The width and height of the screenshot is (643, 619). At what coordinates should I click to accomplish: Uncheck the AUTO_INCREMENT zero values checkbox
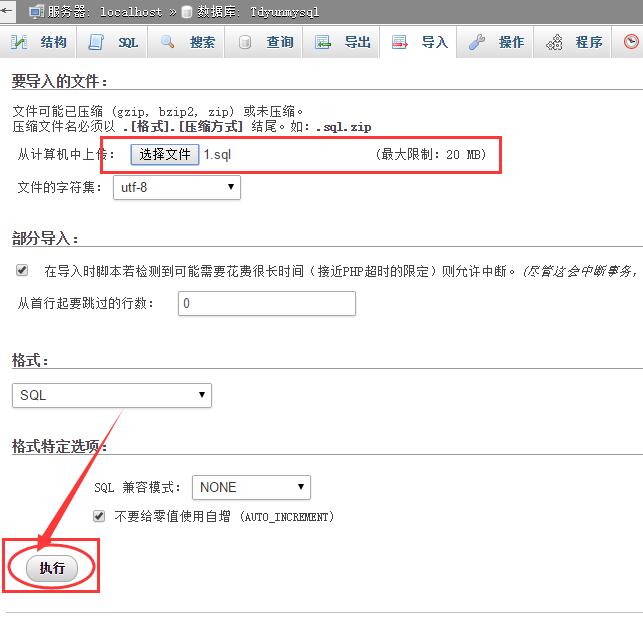(99, 517)
